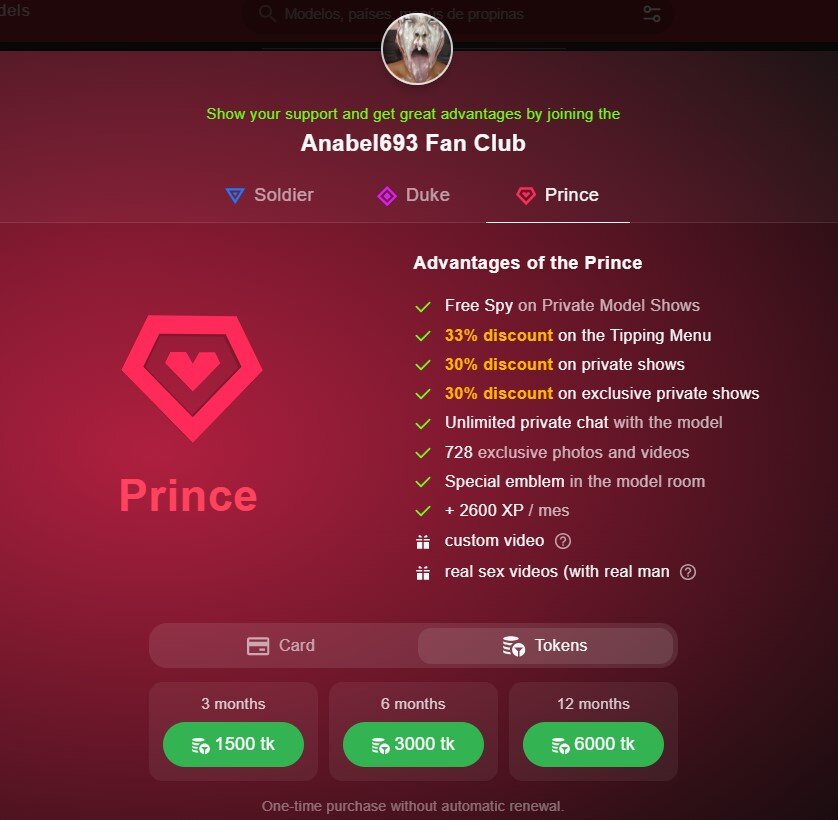Open real sex videos help icon
Screen dimensions: 838x820
(x=688, y=572)
